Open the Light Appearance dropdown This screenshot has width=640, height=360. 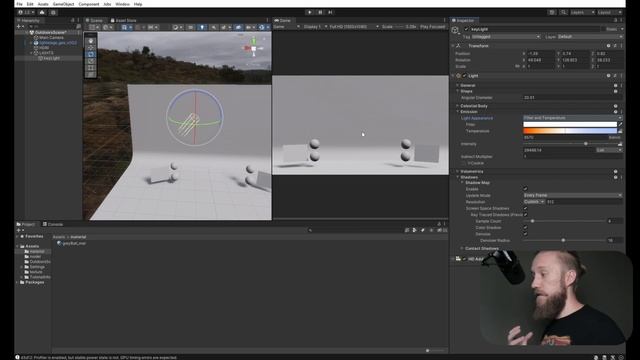[x=573, y=118]
